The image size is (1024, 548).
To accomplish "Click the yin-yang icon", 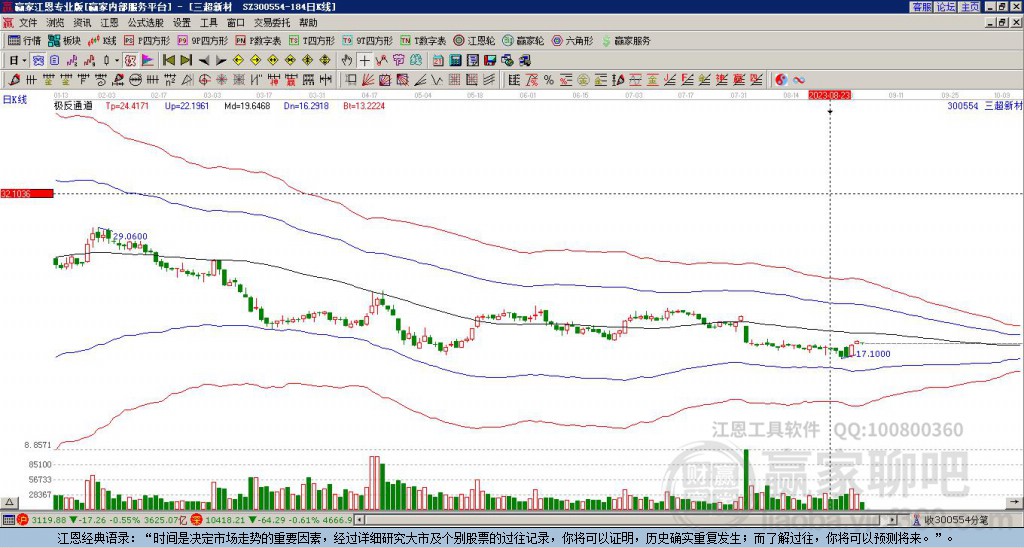I will tap(781, 80).
